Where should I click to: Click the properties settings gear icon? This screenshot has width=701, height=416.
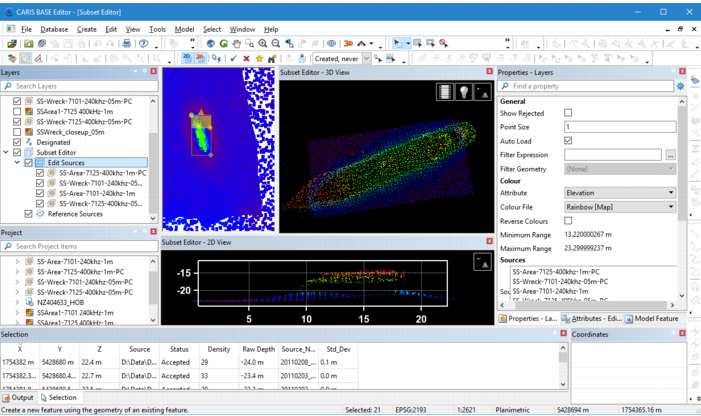(x=681, y=86)
